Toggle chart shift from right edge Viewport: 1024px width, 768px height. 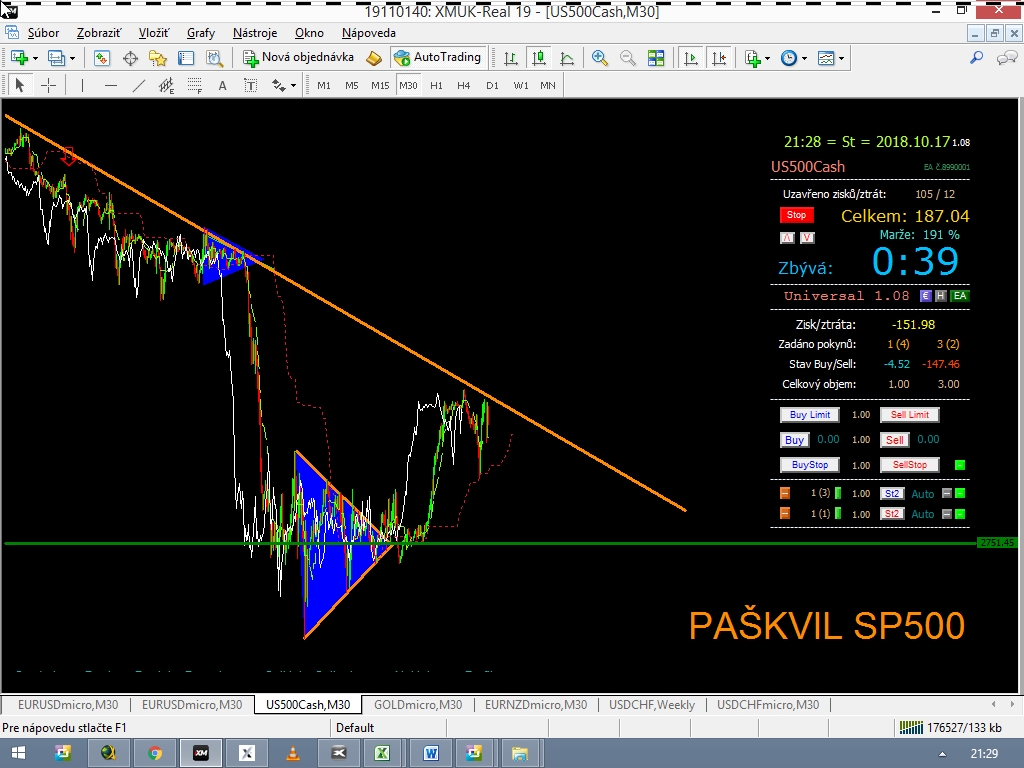pos(719,58)
